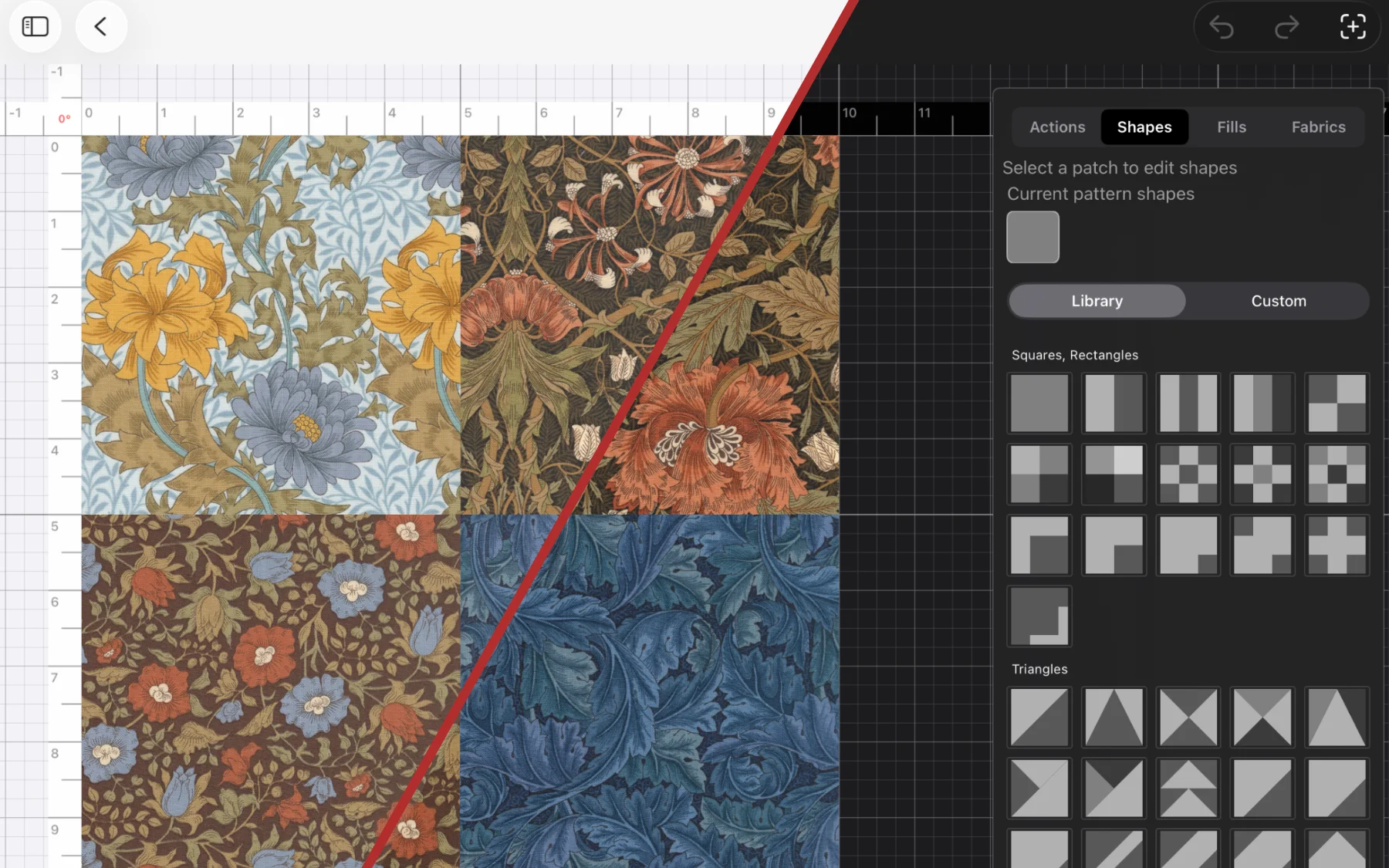Image resolution: width=1389 pixels, height=868 pixels.
Task: Choose nine-patch with darkest corners, gray center
Action: [x=1262, y=474]
